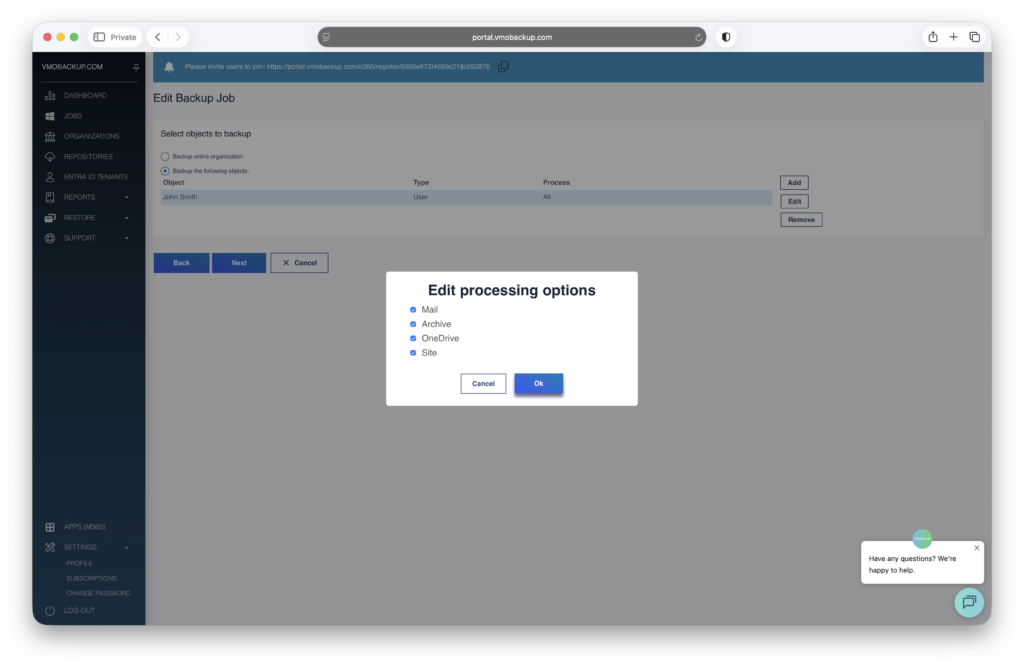Click Cancel in the Edit processing options dialog
Screen dimensions: 1024x668
(483, 384)
